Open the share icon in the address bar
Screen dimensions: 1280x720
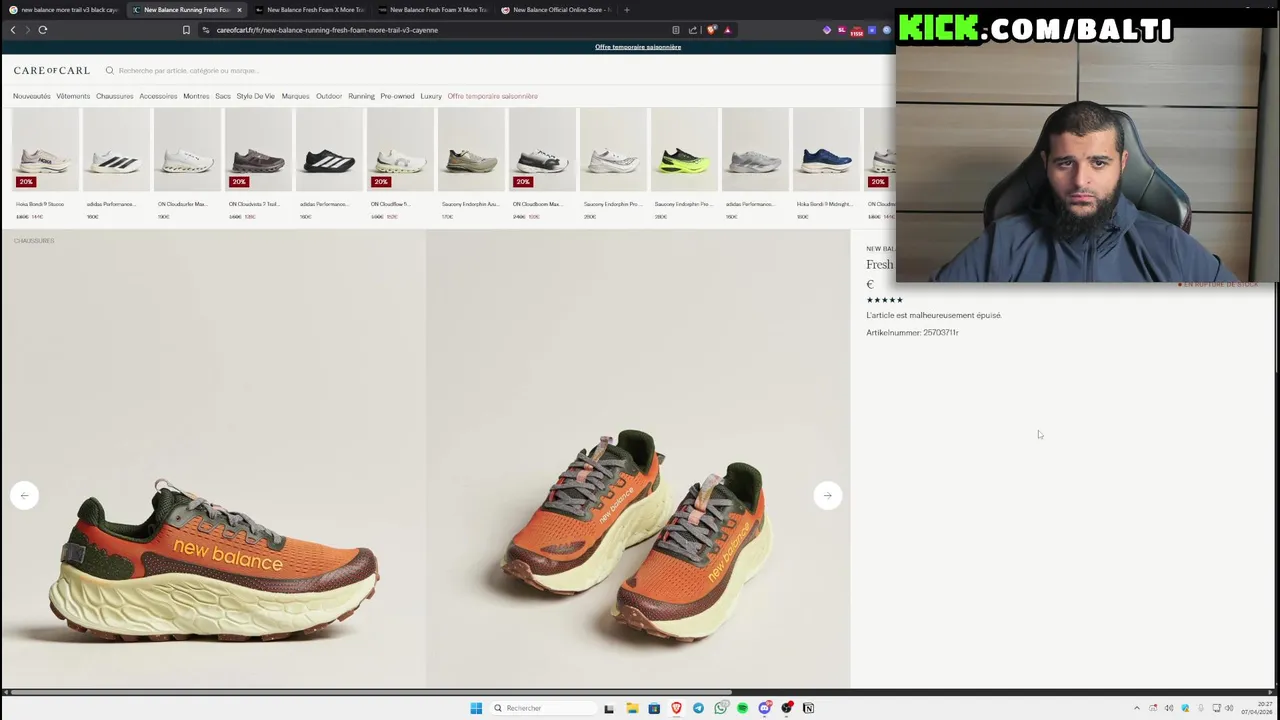point(692,30)
